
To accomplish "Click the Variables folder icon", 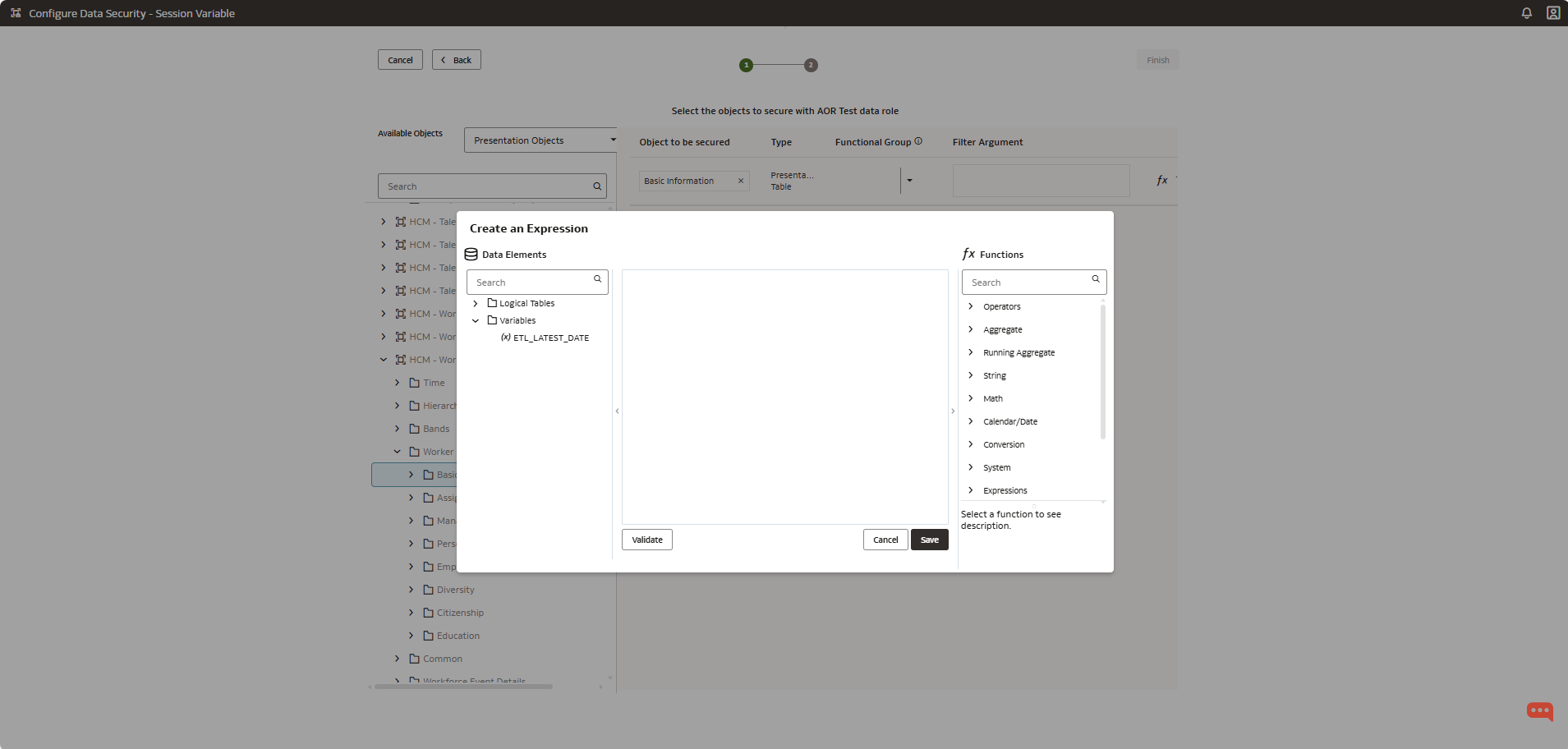I will point(492,320).
